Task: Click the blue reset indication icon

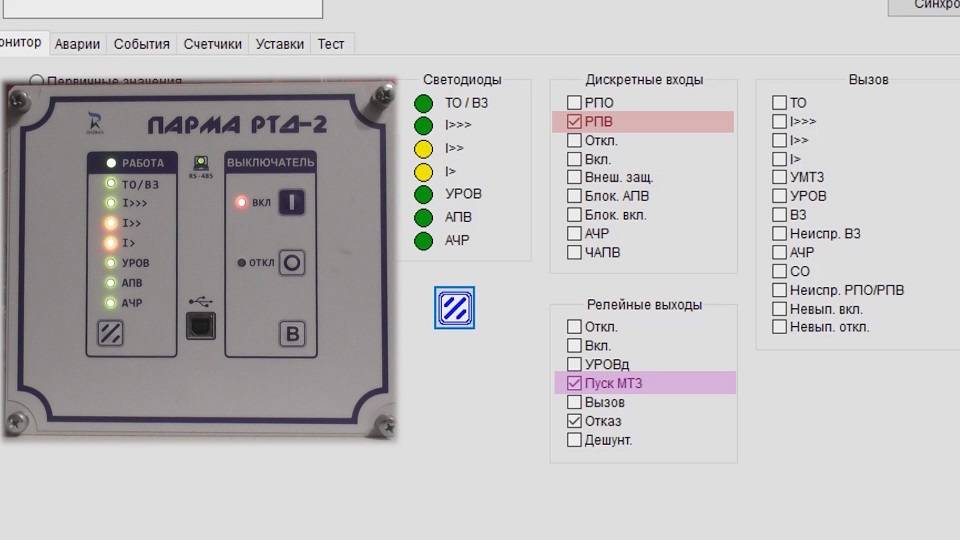Action: tap(454, 307)
